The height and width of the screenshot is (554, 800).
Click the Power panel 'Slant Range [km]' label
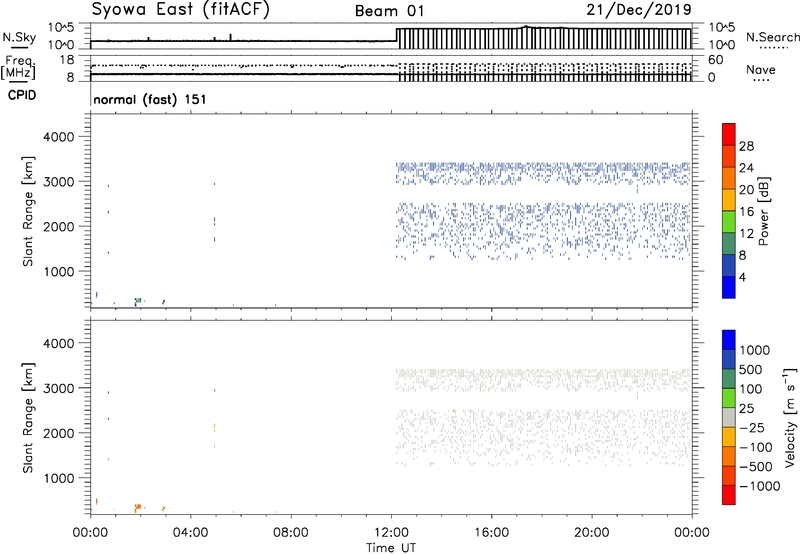(x=28, y=211)
